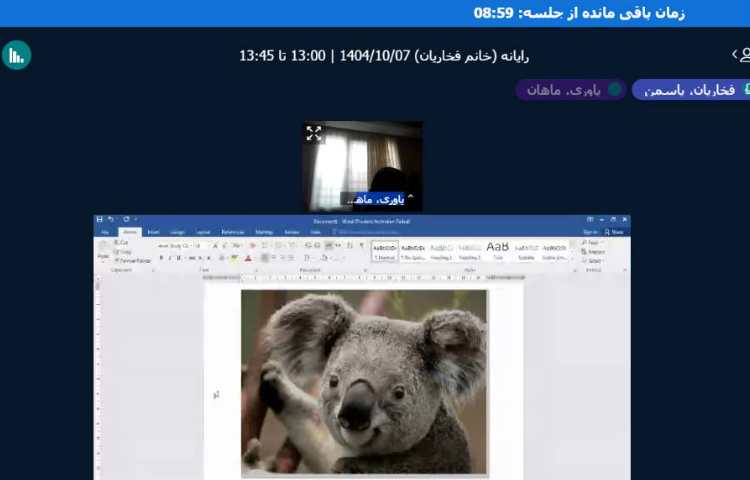750x480 pixels.
Task: Apply Bold formatting in Word
Action: [161, 258]
